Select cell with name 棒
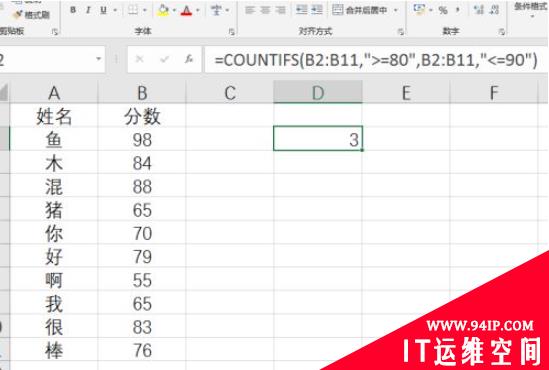This screenshot has width=549, height=370. point(54,350)
